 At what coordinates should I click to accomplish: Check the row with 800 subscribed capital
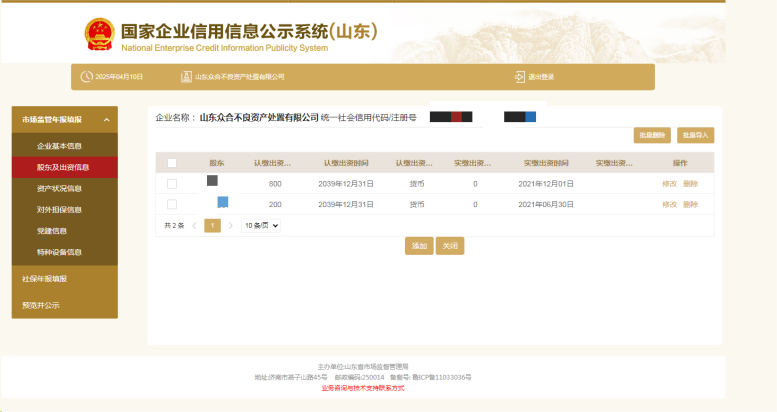(172, 184)
